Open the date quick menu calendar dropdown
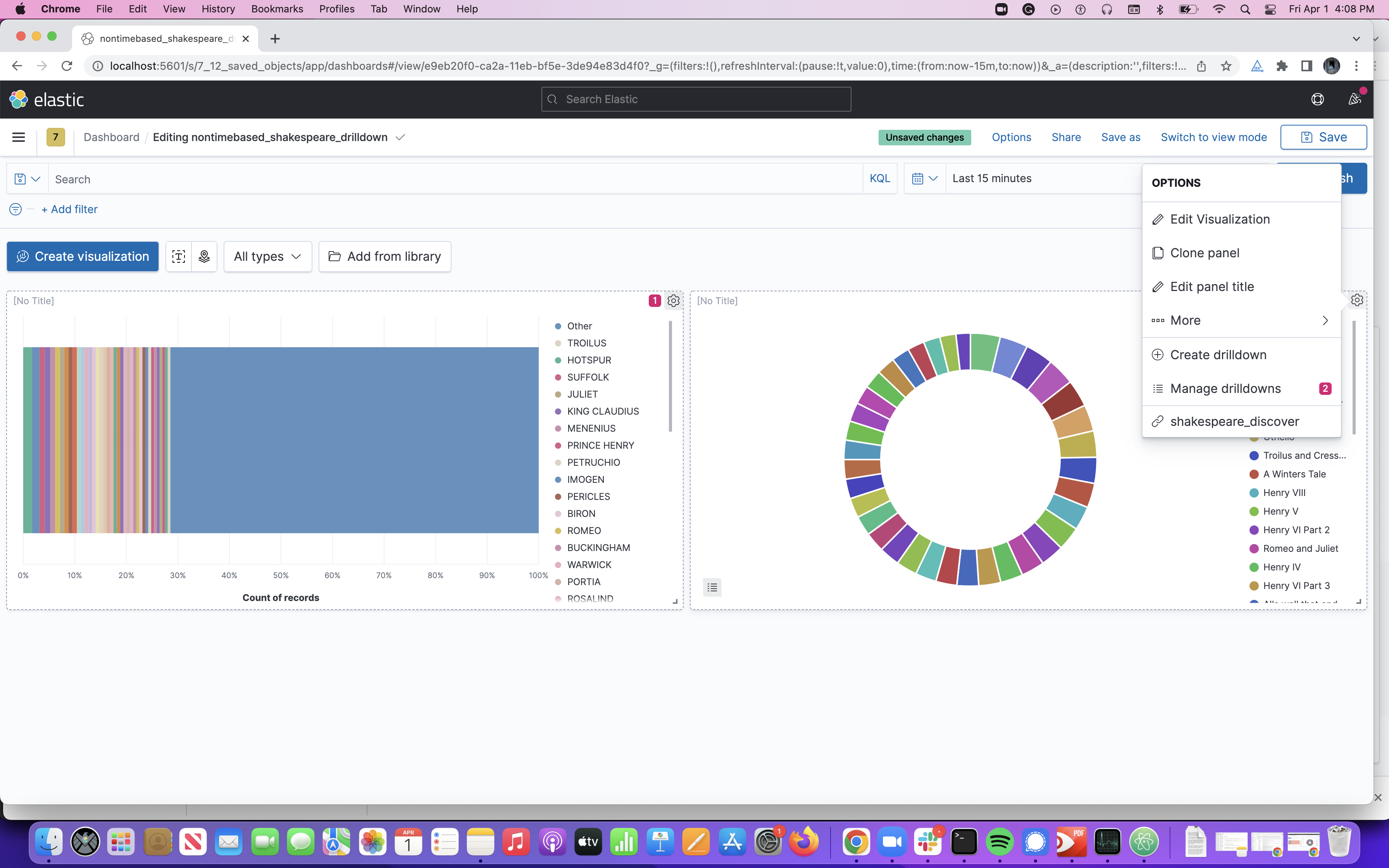This screenshot has width=1389, height=868. pyautogui.click(x=925, y=179)
